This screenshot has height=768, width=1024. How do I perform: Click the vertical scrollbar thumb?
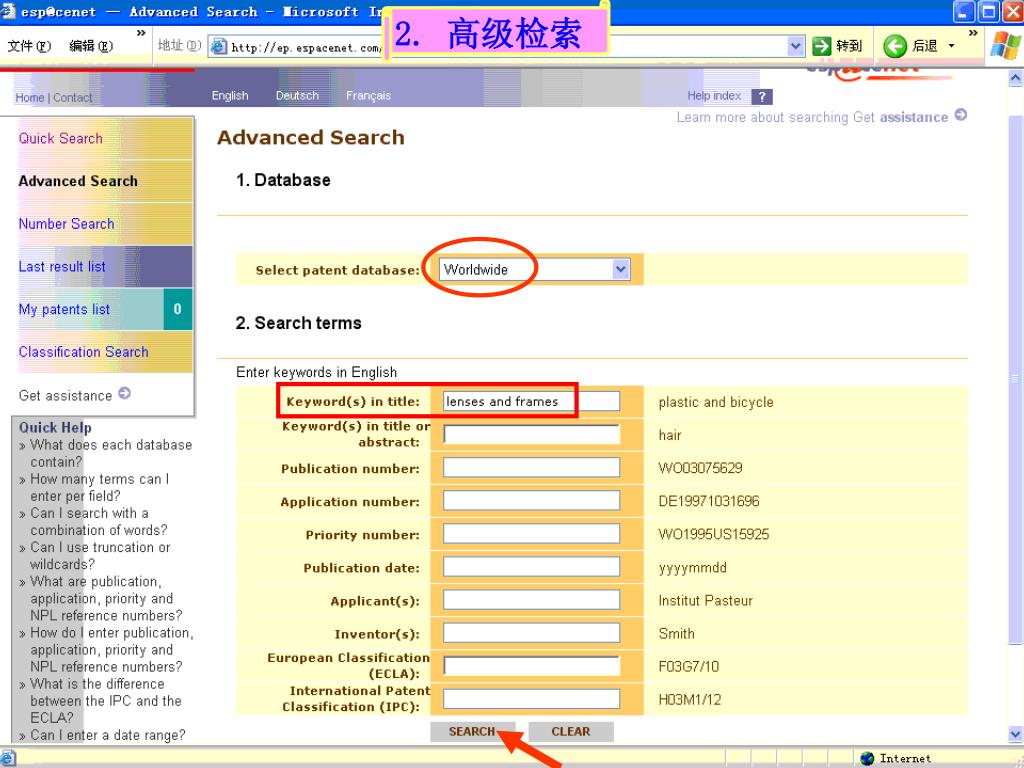[1016, 379]
